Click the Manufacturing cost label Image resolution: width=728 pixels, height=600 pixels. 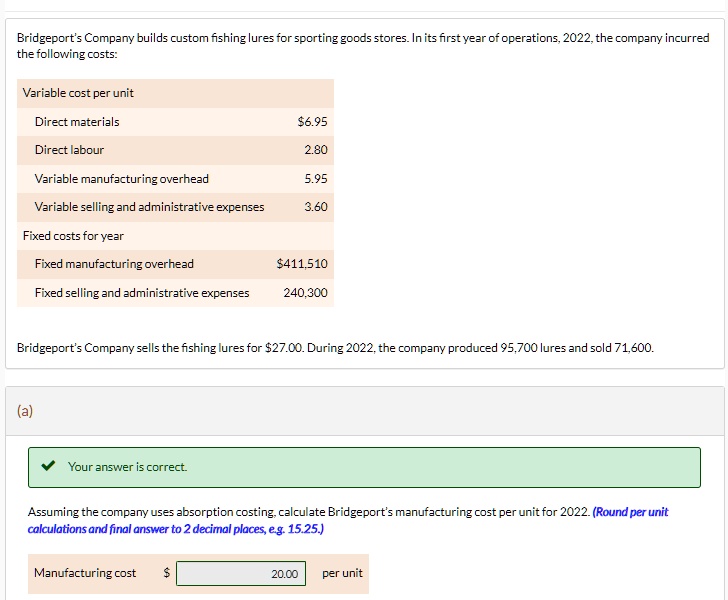click(x=85, y=573)
